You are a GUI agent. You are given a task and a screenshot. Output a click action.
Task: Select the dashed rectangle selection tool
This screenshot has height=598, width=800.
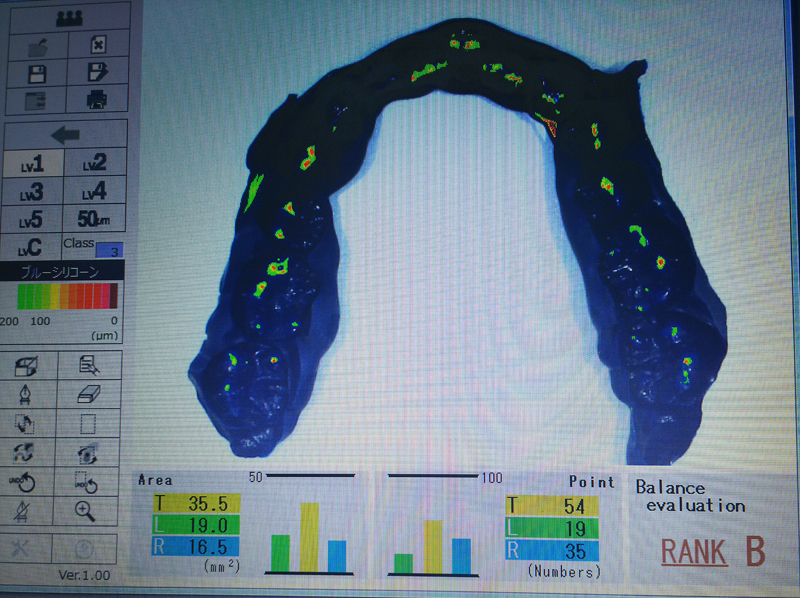point(90,423)
